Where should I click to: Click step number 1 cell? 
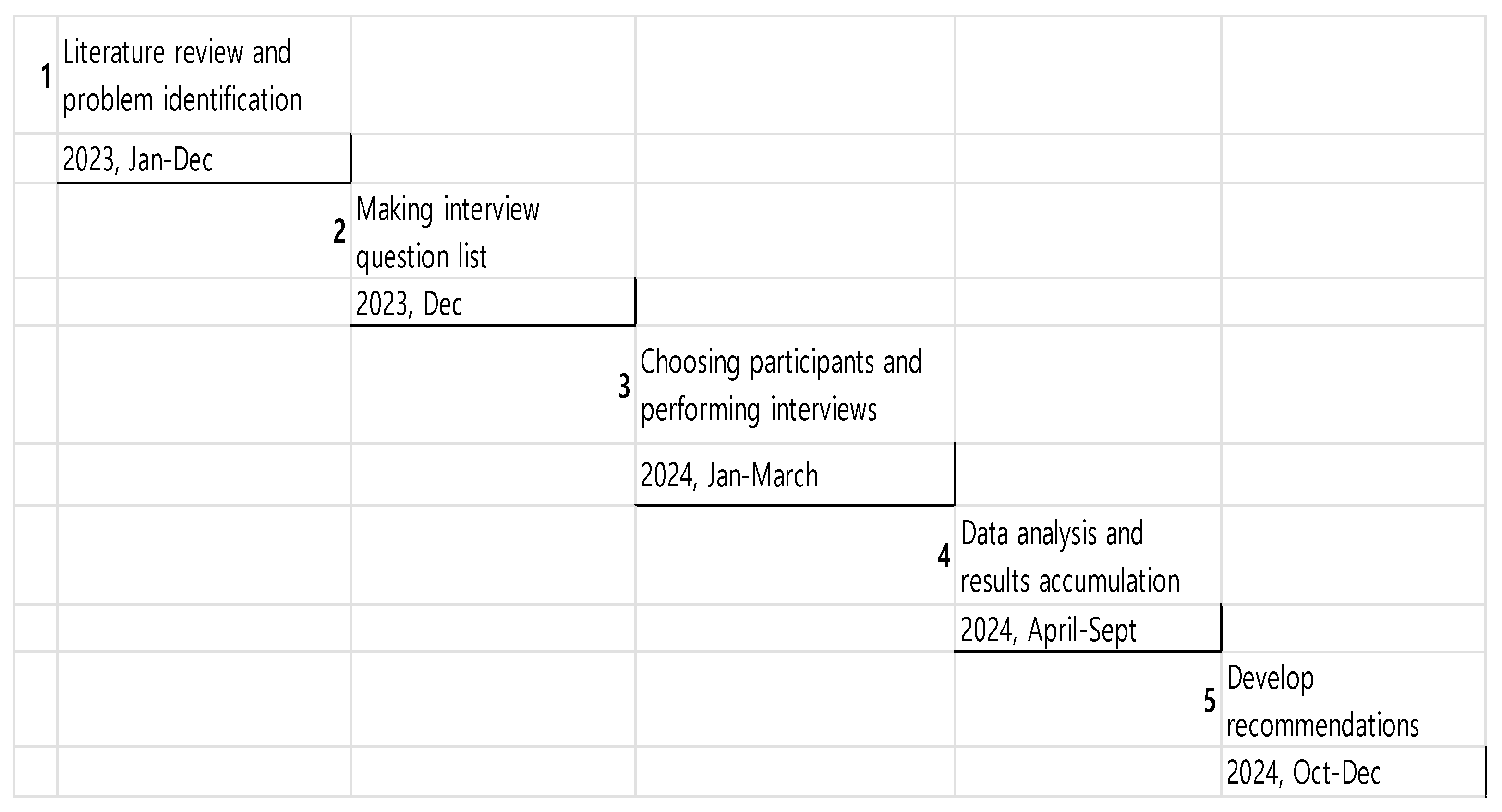[36, 76]
